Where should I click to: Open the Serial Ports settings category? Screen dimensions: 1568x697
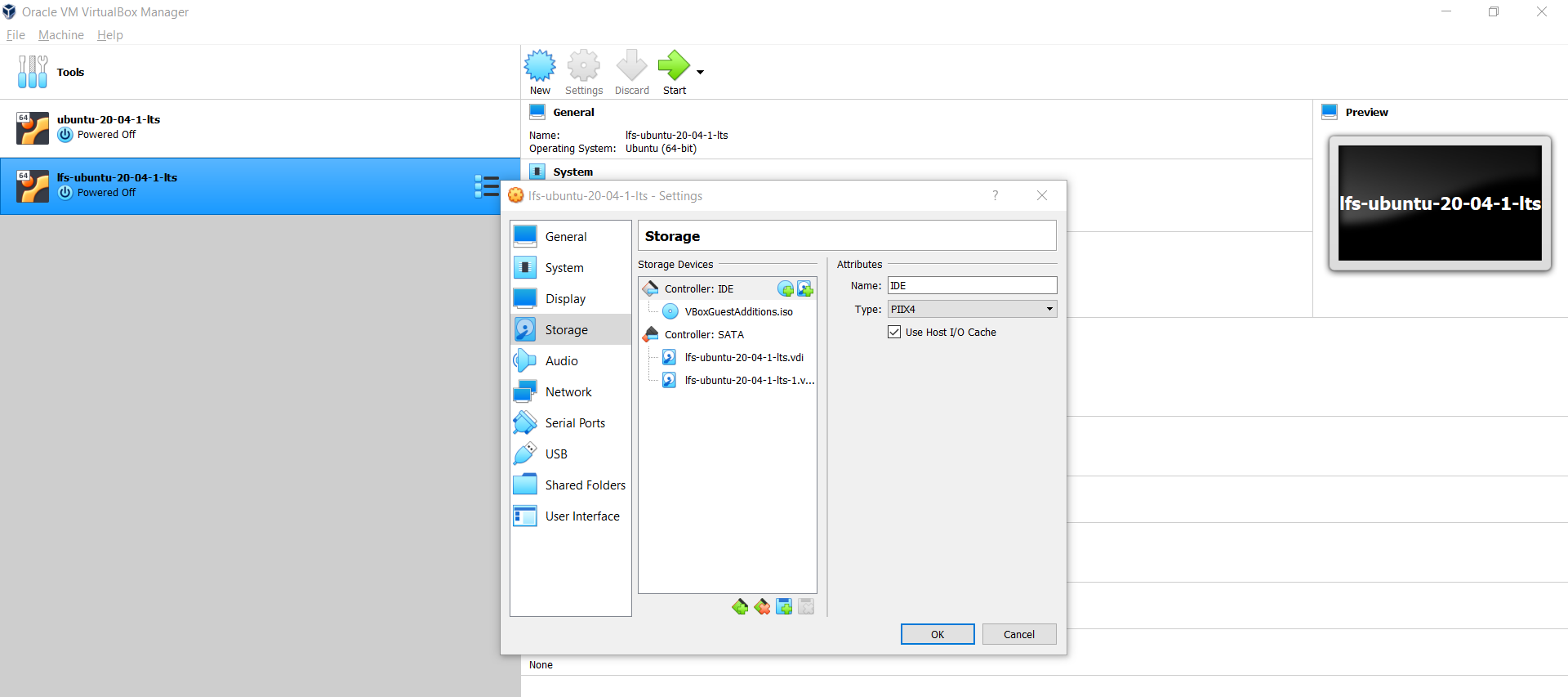click(571, 422)
